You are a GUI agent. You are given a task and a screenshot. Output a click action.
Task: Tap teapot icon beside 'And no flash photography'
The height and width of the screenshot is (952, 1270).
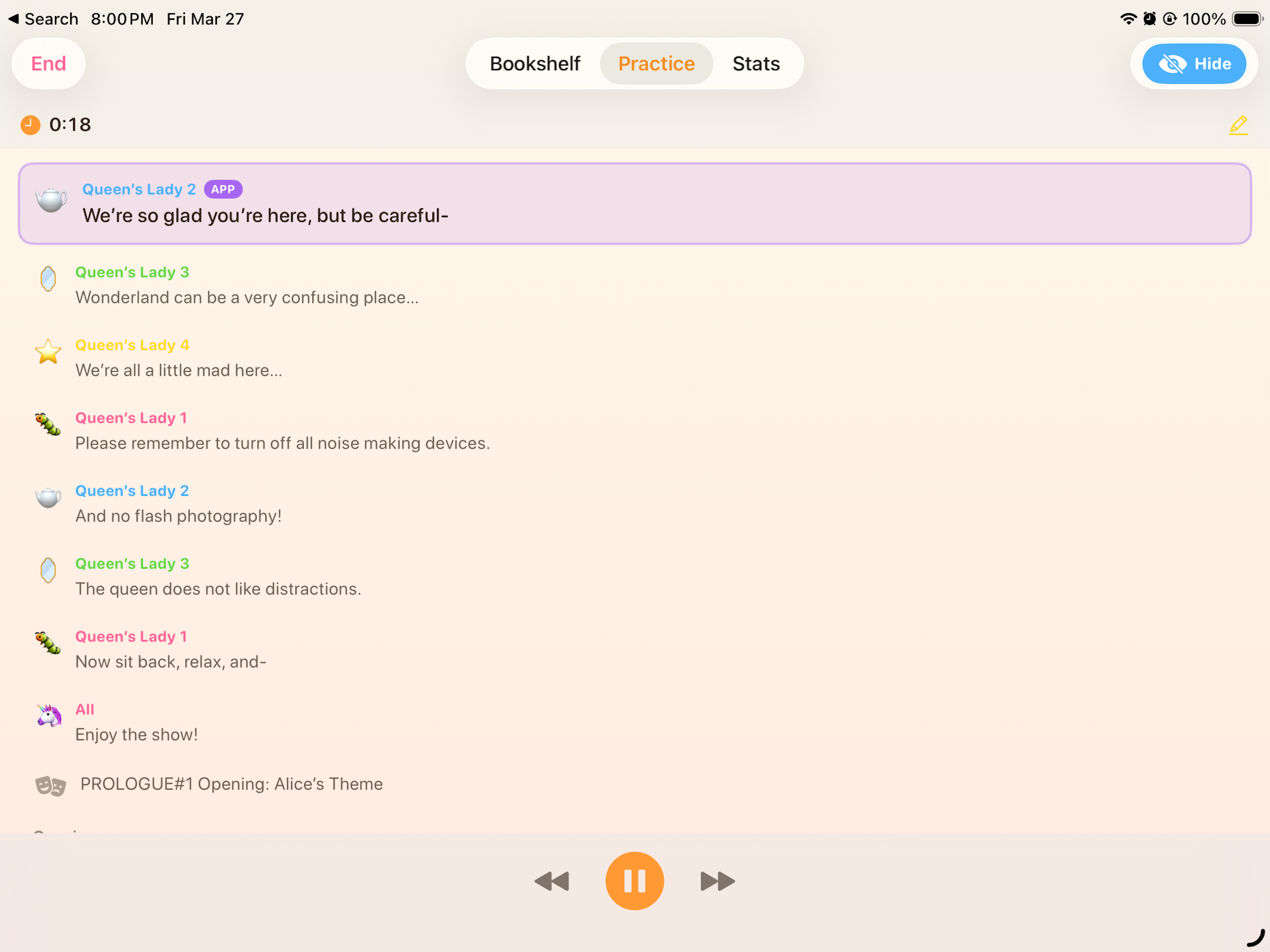pyautogui.click(x=48, y=497)
